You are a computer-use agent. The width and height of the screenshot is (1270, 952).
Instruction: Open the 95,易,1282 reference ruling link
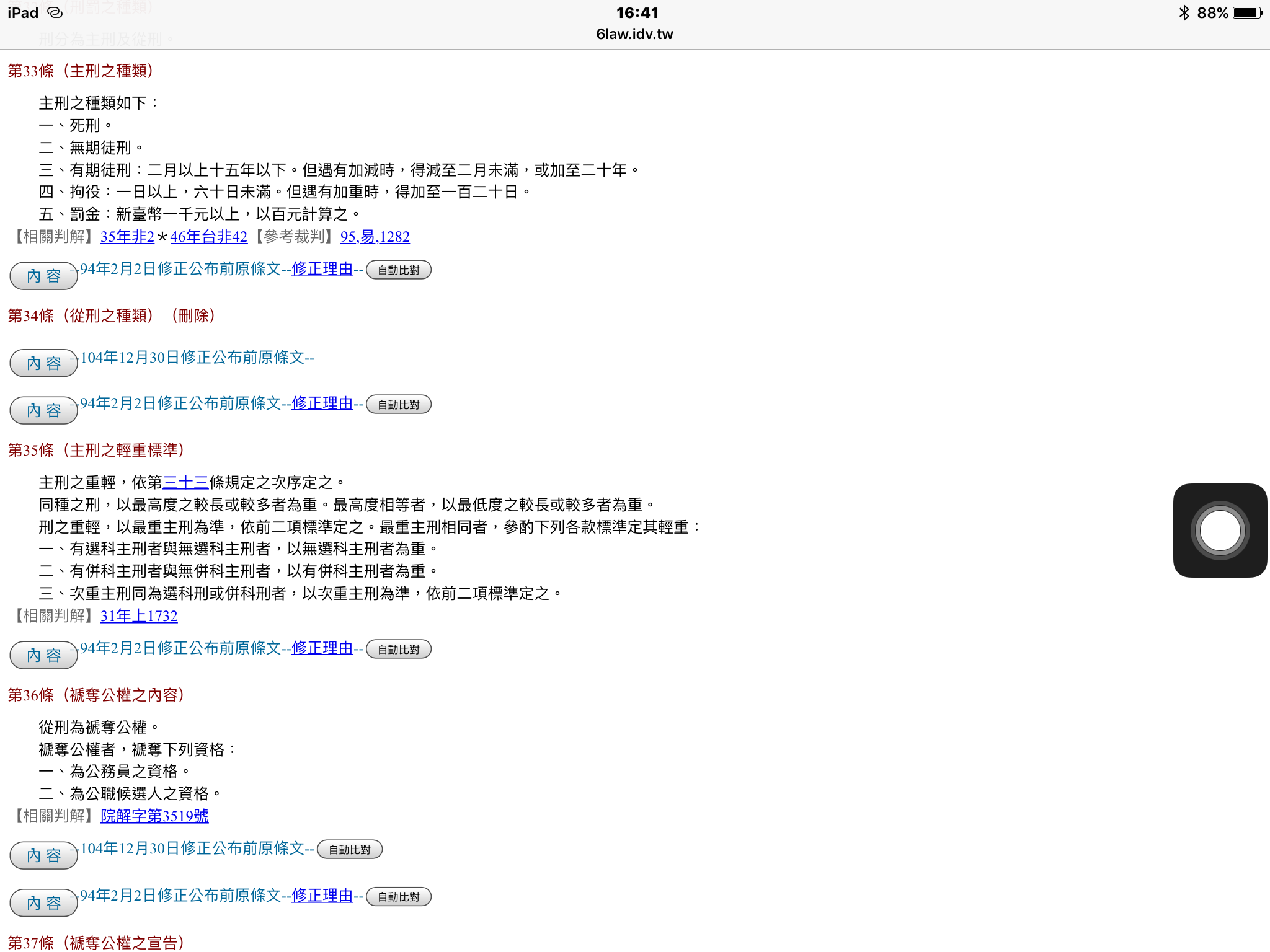[375, 237]
